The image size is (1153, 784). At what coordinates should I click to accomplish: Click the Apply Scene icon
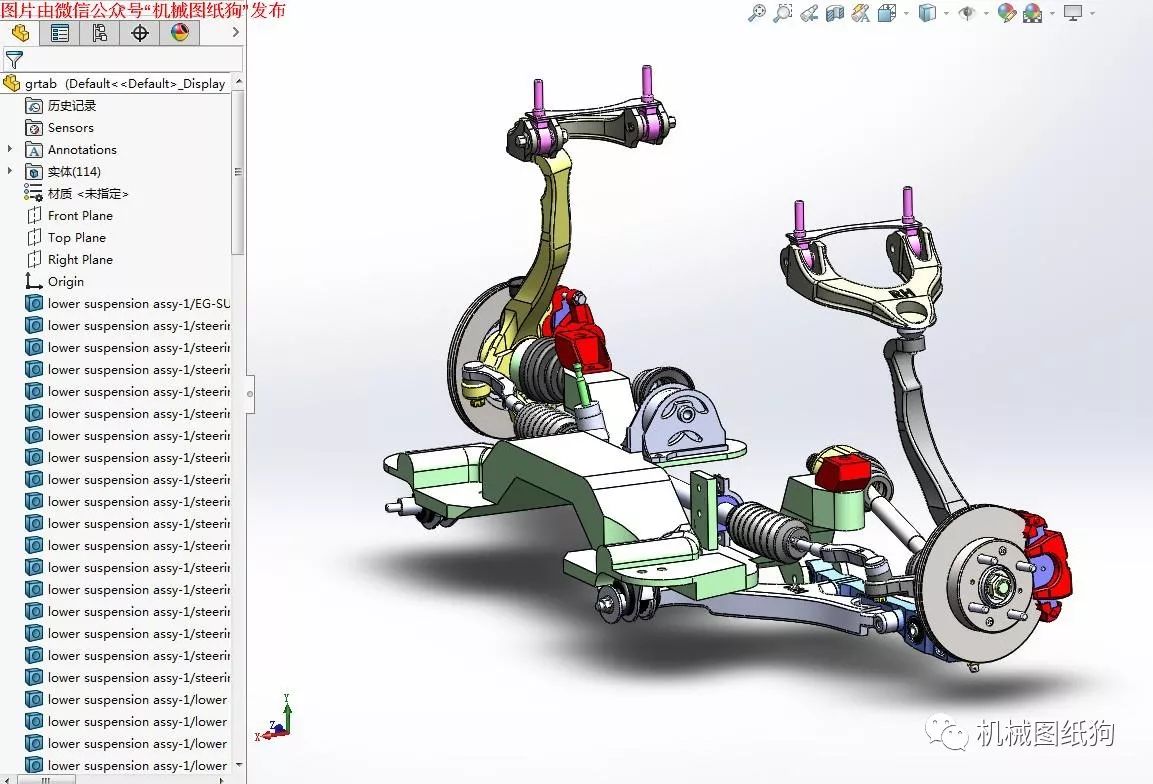(1032, 13)
